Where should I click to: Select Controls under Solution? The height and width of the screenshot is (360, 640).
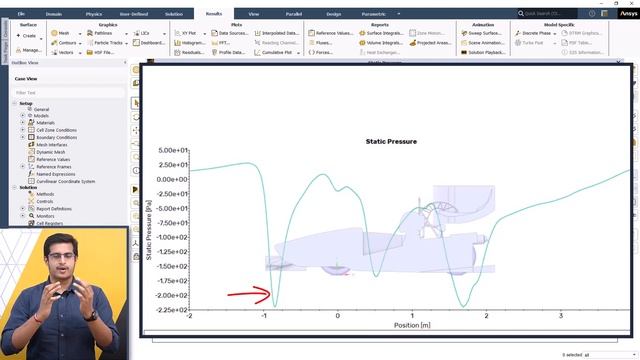44,201
